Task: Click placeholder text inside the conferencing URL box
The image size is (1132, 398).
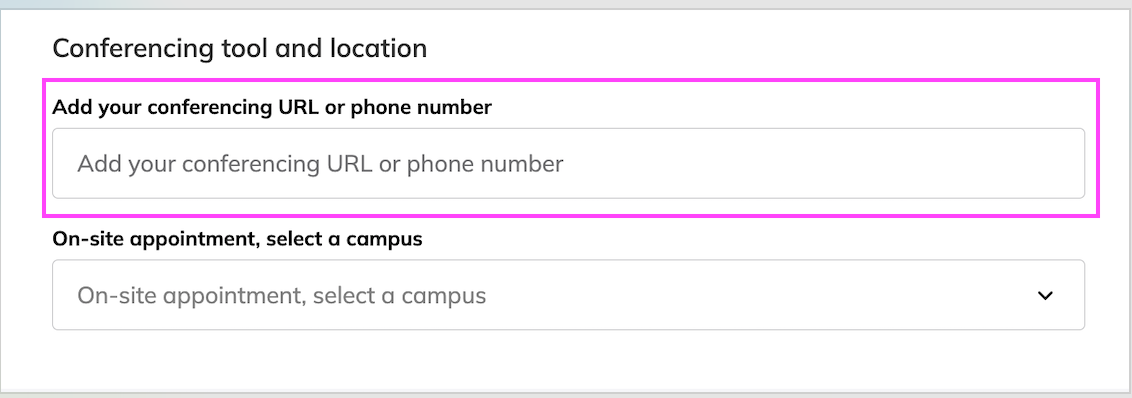Action: coord(321,164)
